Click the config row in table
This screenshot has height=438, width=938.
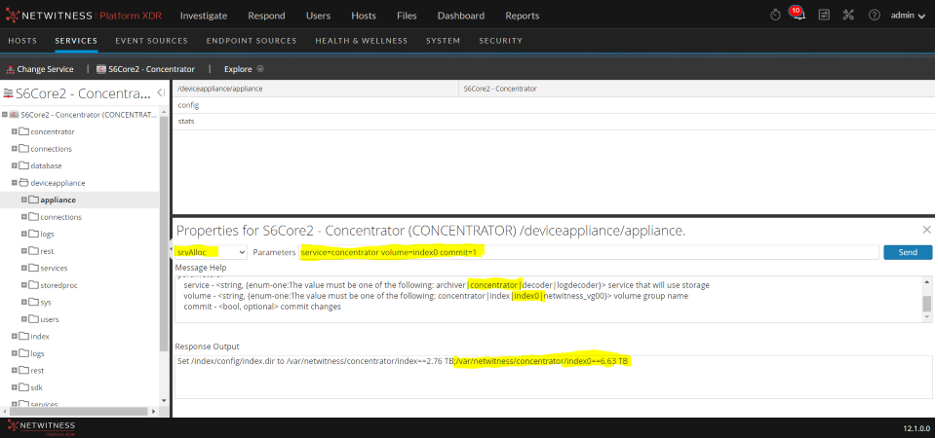(553, 105)
